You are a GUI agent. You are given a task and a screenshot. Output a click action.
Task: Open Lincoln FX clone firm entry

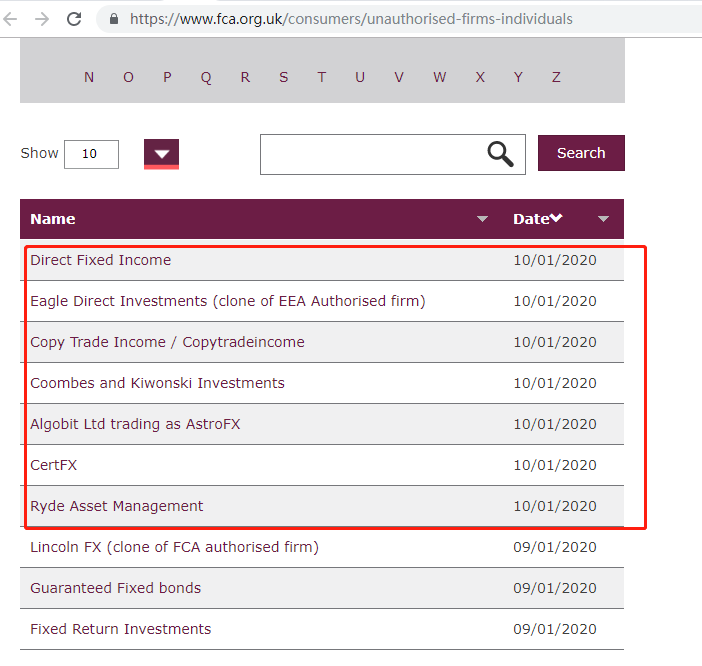coord(174,547)
